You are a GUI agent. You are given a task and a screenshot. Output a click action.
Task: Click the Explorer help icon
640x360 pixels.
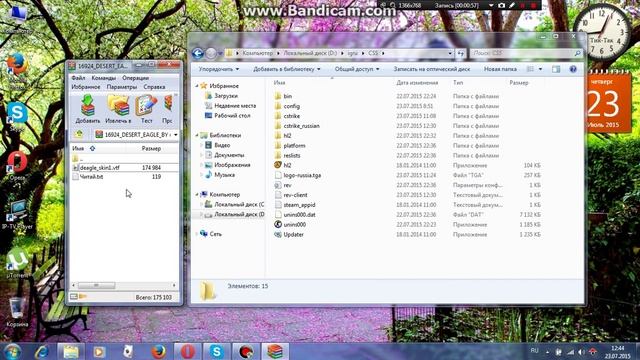tap(573, 69)
